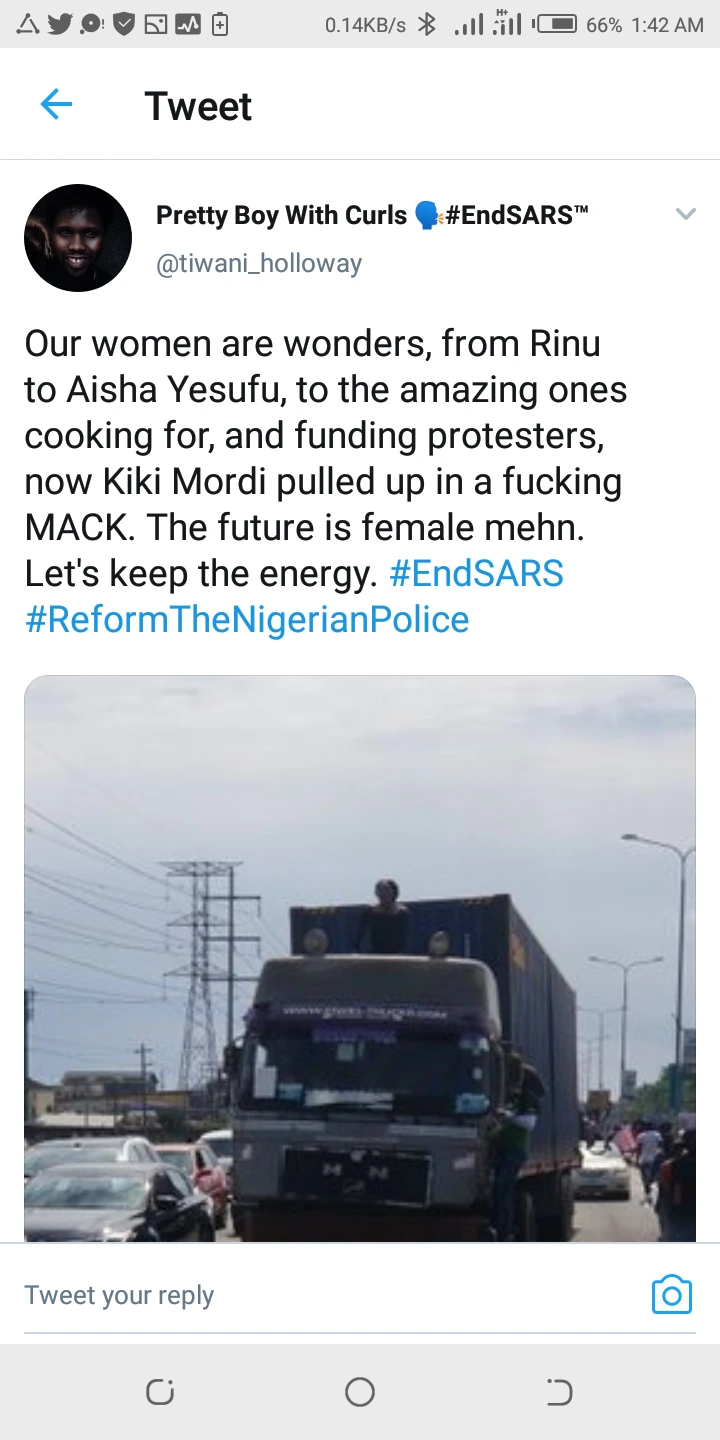Tap the signal strength bars icon

click(467, 24)
